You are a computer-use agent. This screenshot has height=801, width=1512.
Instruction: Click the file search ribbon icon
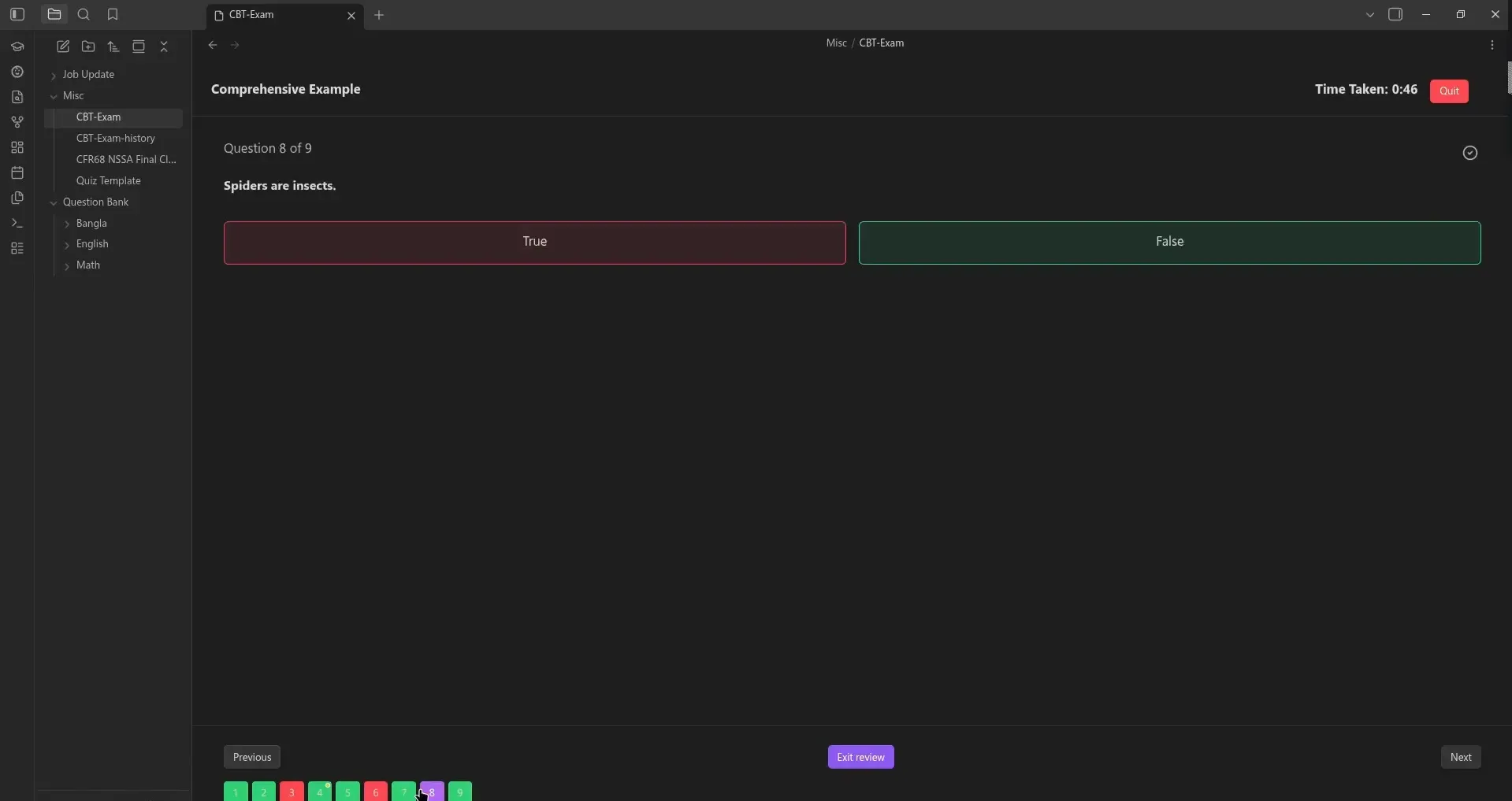tap(17, 98)
